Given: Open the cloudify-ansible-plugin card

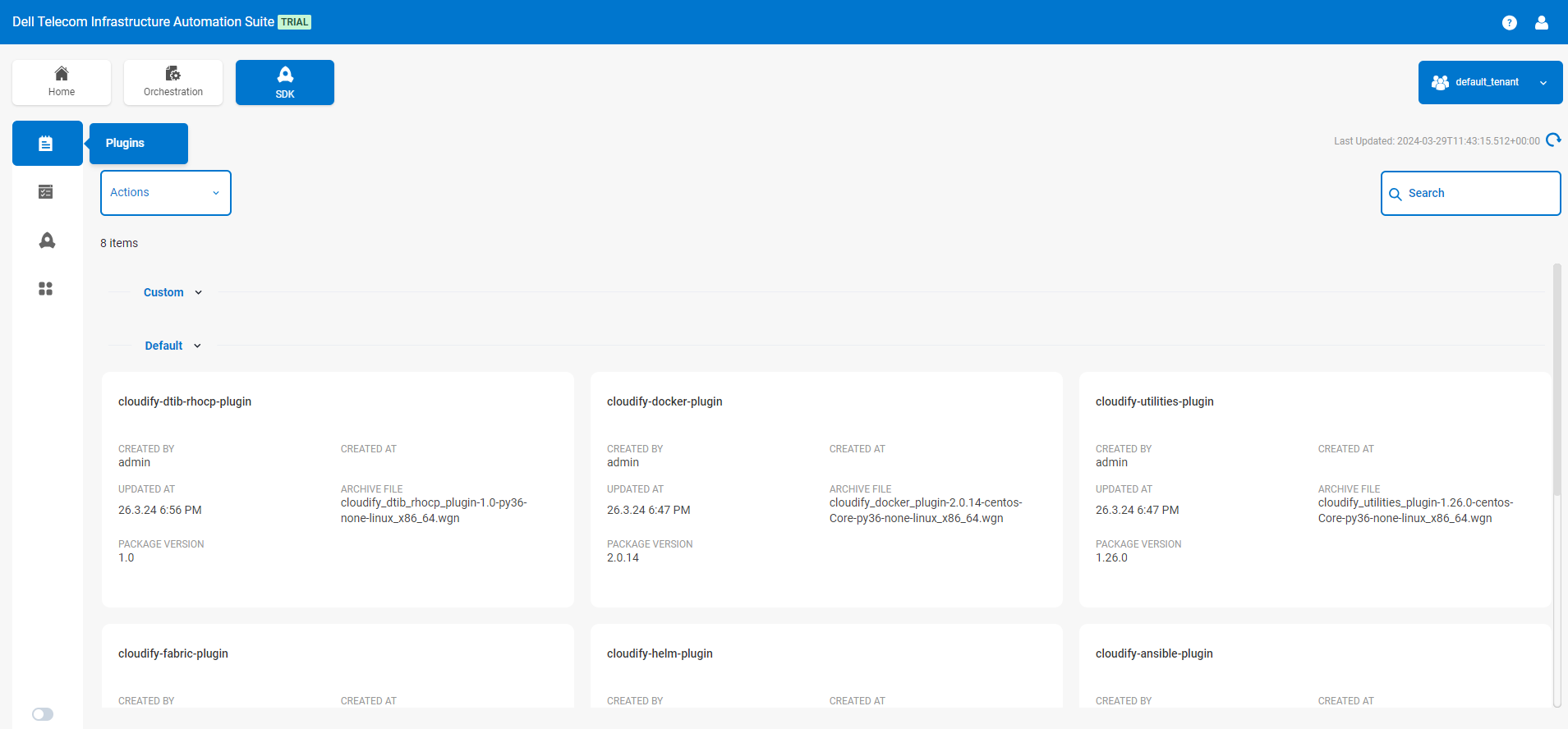Looking at the screenshot, I should [1315, 666].
